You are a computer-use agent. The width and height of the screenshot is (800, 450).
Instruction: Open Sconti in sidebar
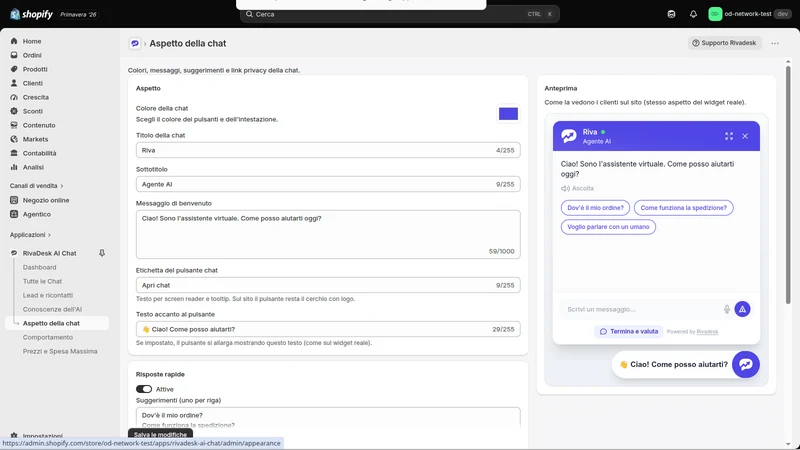pos(33,111)
